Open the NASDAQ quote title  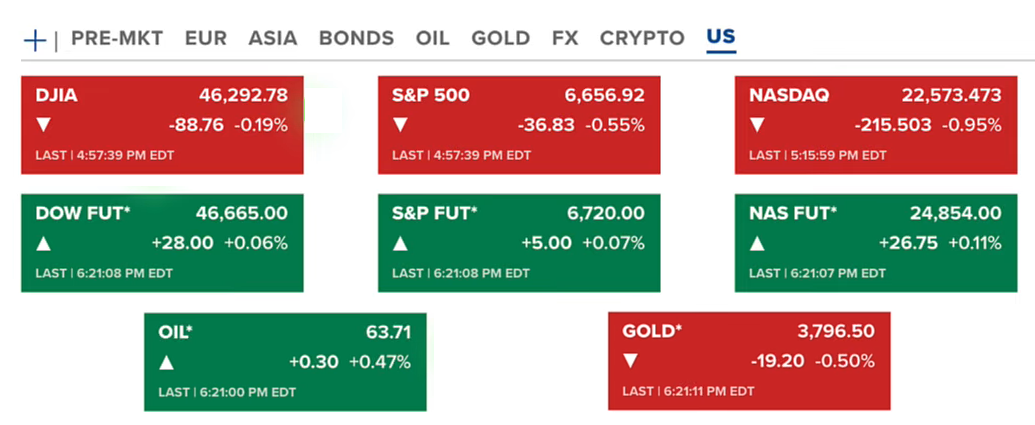pyautogui.click(x=788, y=96)
